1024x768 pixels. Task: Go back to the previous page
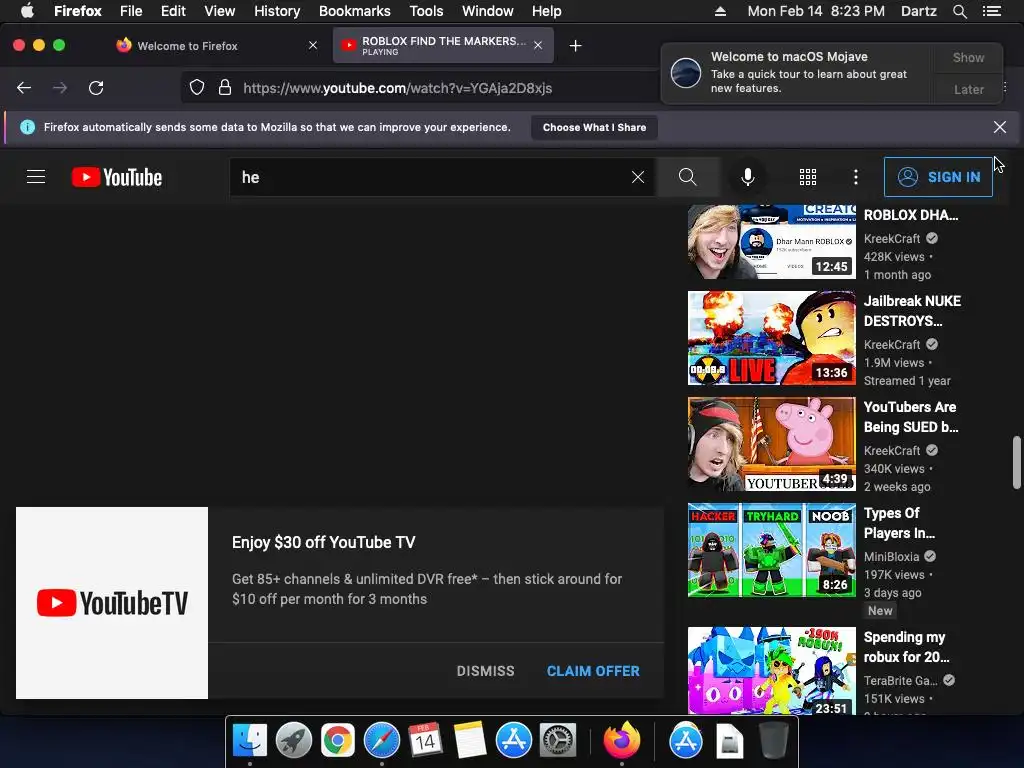pyautogui.click(x=24, y=88)
